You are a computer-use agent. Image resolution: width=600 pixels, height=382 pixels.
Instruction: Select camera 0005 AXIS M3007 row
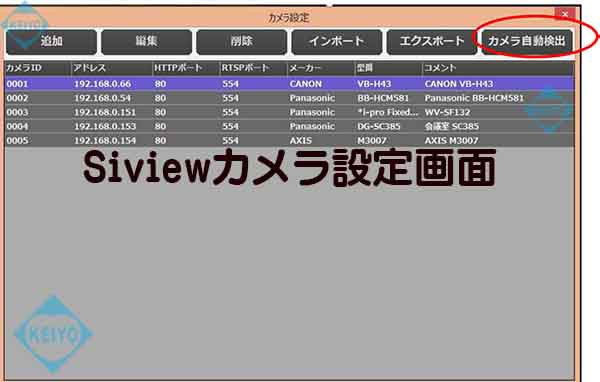(290, 140)
